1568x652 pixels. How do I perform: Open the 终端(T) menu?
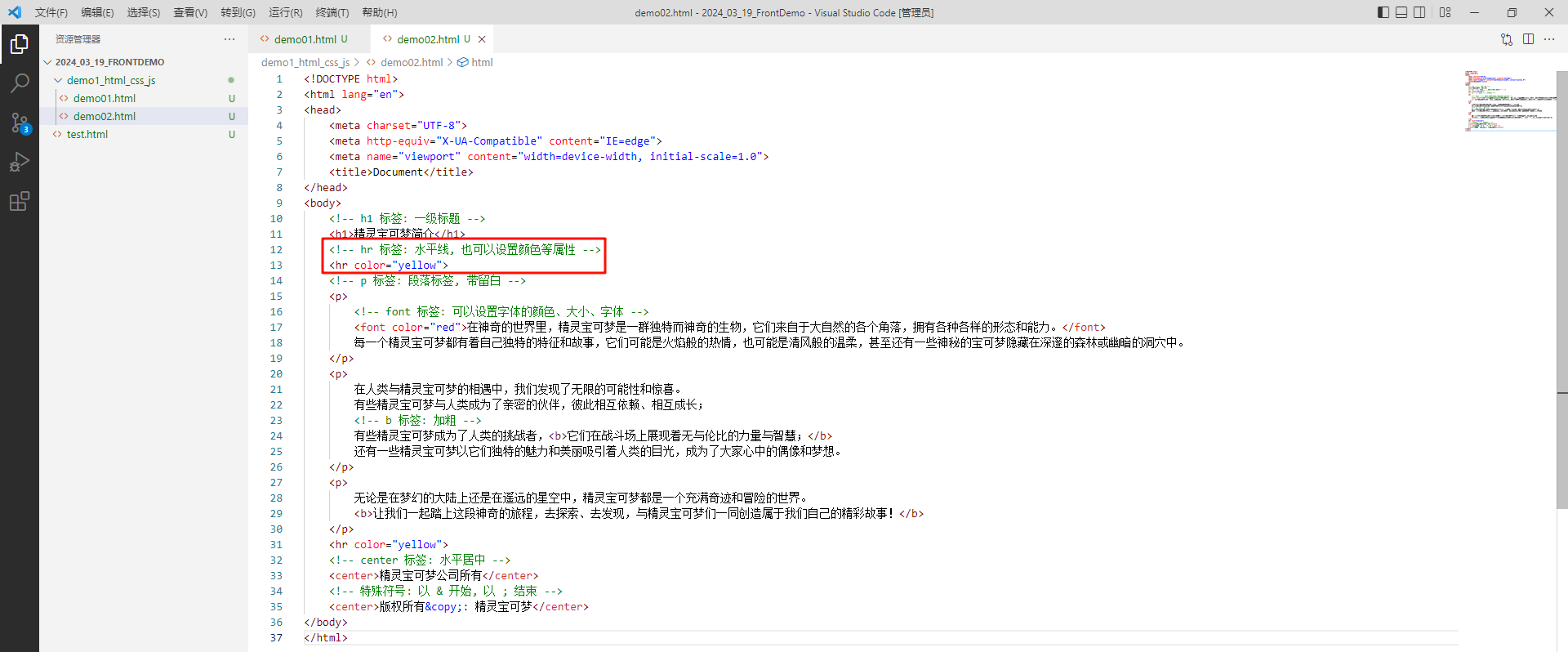pyautogui.click(x=332, y=12)
